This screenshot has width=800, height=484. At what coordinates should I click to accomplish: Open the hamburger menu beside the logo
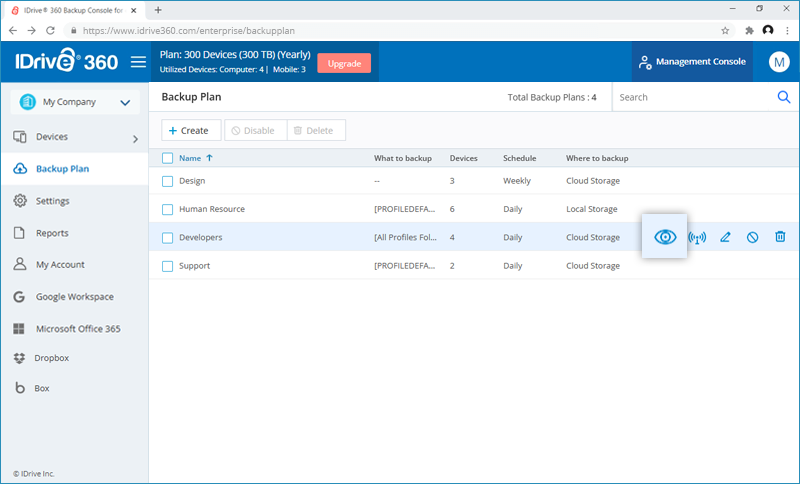[x=138, y=62]
